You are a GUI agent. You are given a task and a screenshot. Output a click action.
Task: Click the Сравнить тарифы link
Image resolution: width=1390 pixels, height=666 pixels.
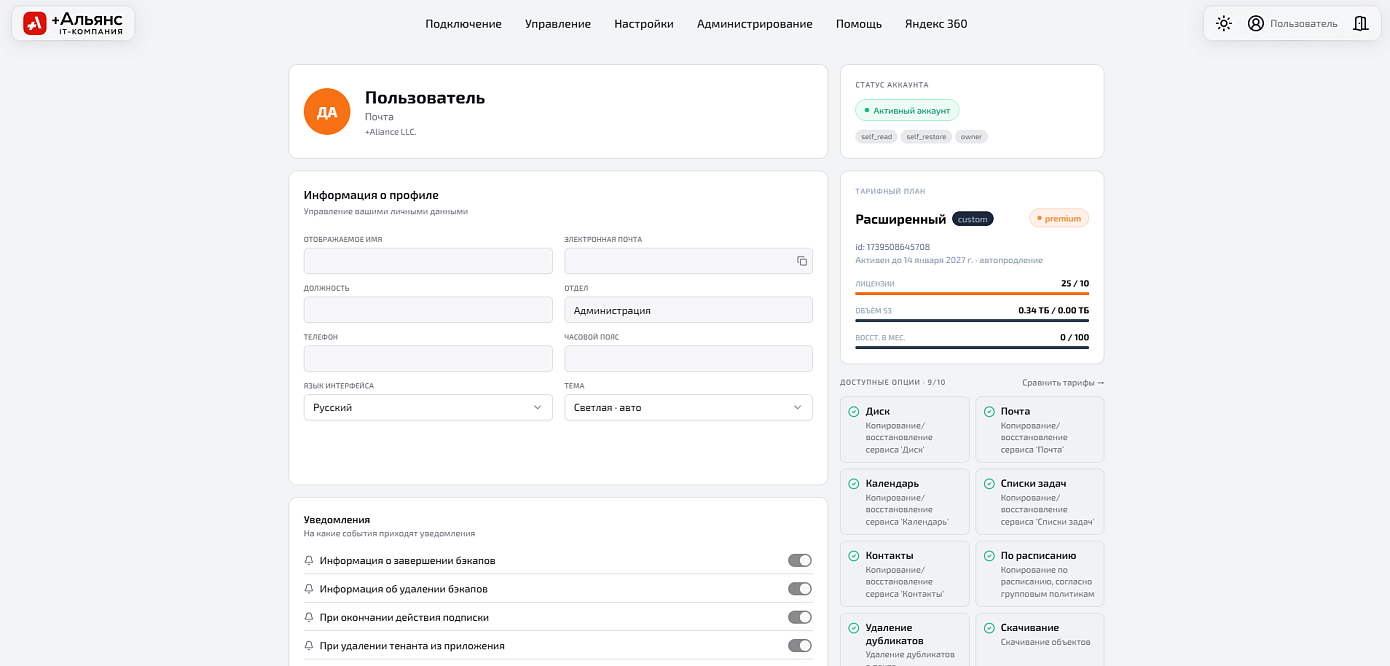click(x=1063, y=382)
